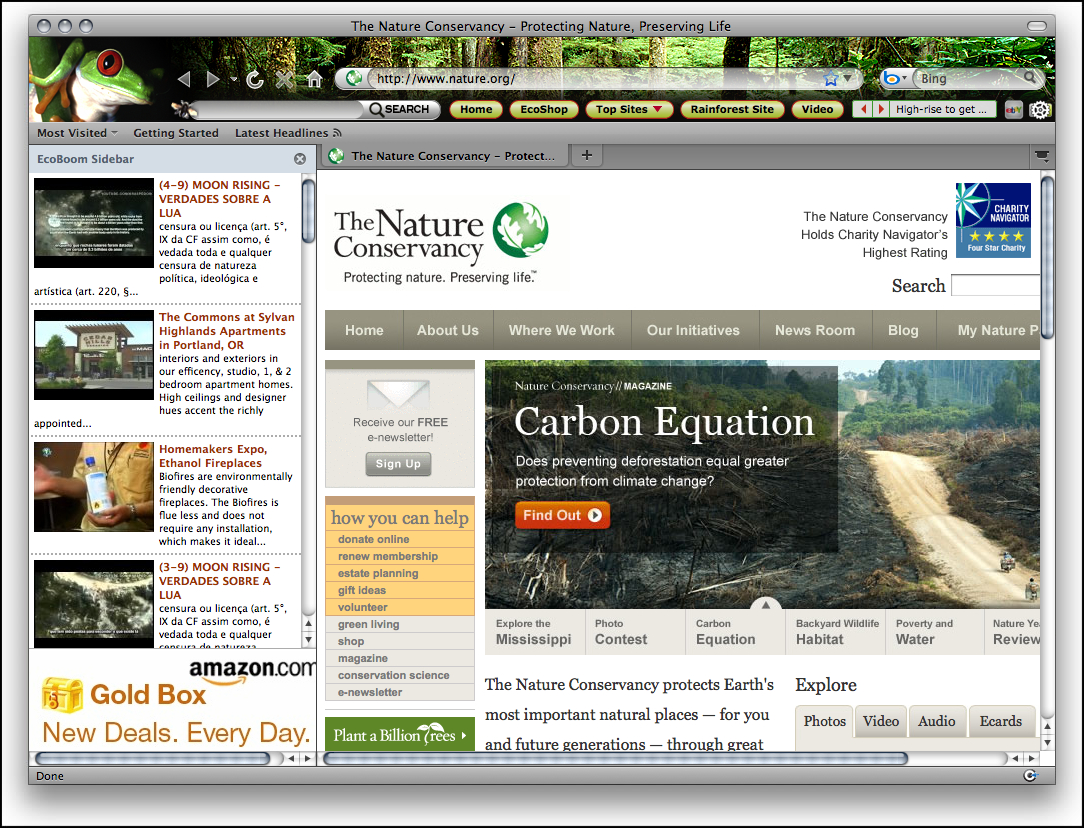Screen dimensions: 1084x828
Task: Select the Where We Work nav tab
Action: [x=562, y=330]
